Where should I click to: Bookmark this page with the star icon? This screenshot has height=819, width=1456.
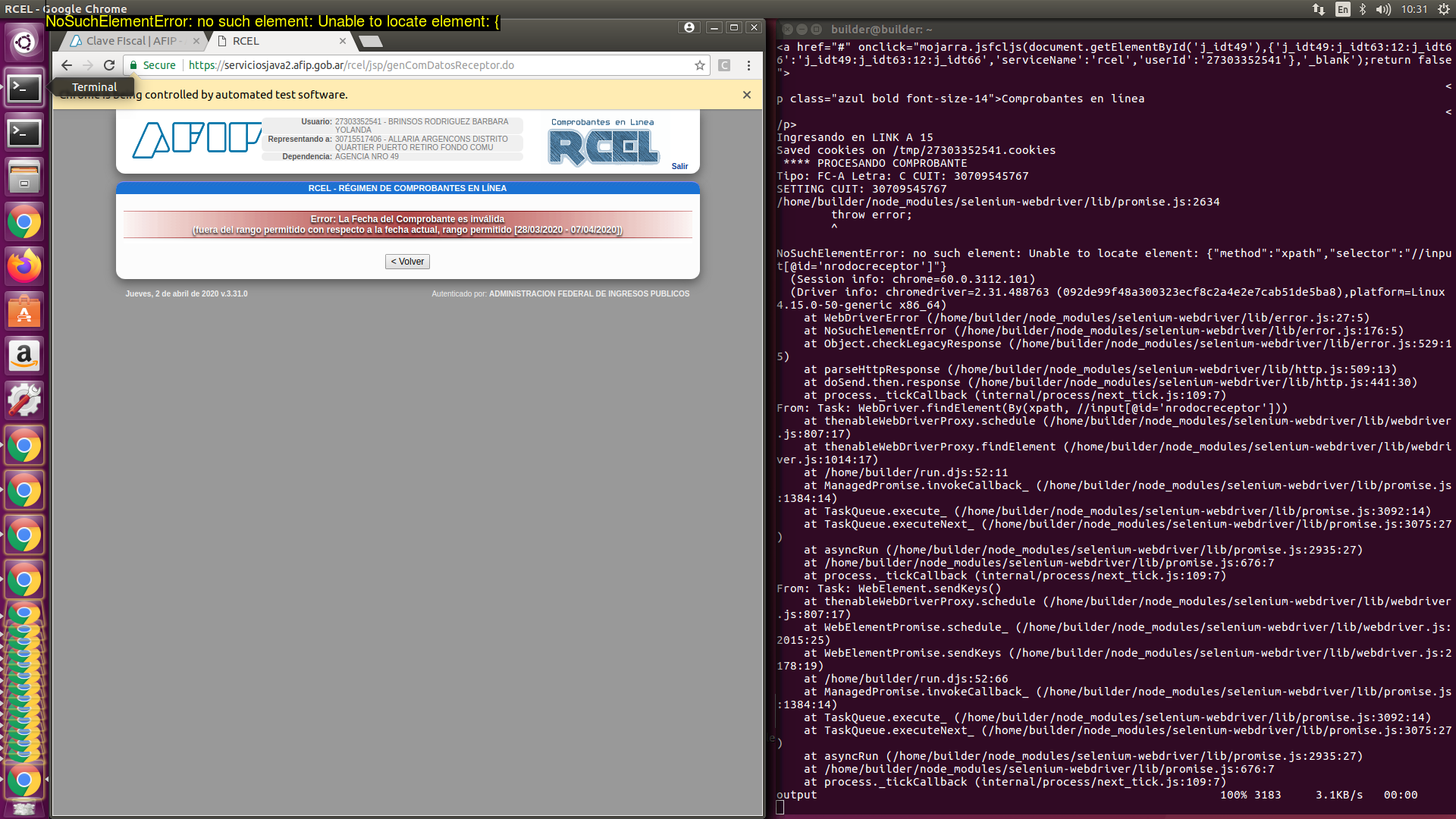700,65
